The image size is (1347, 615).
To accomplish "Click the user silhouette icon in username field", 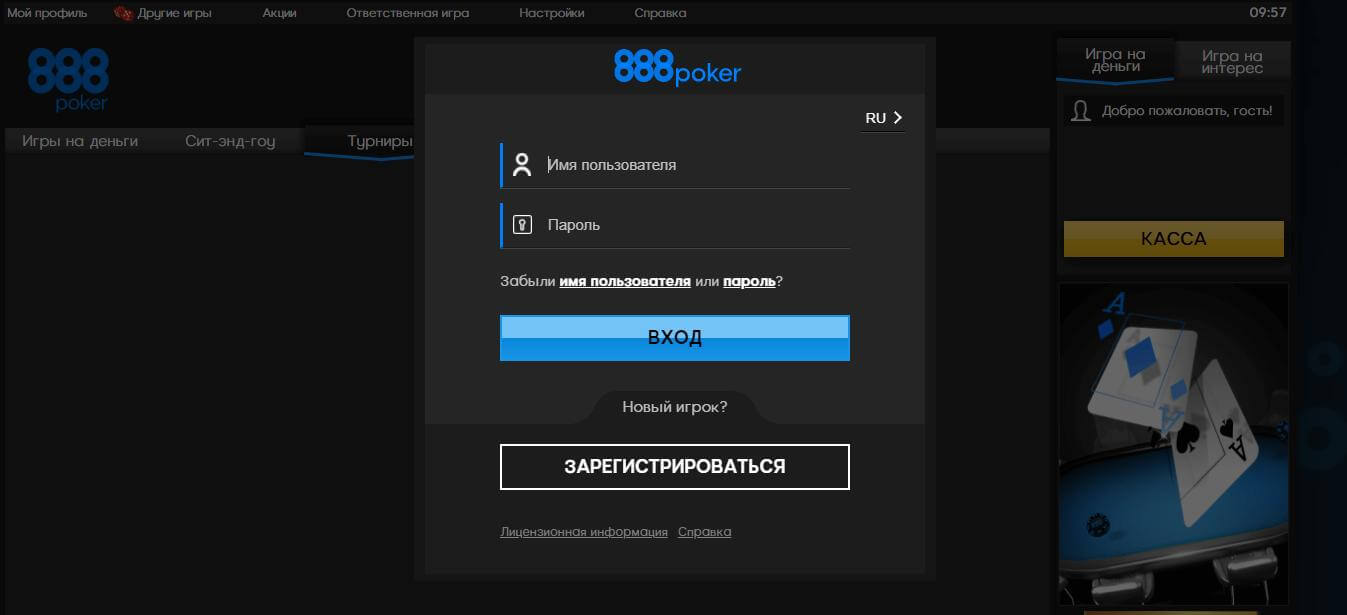I will click(x=521, y=165).
